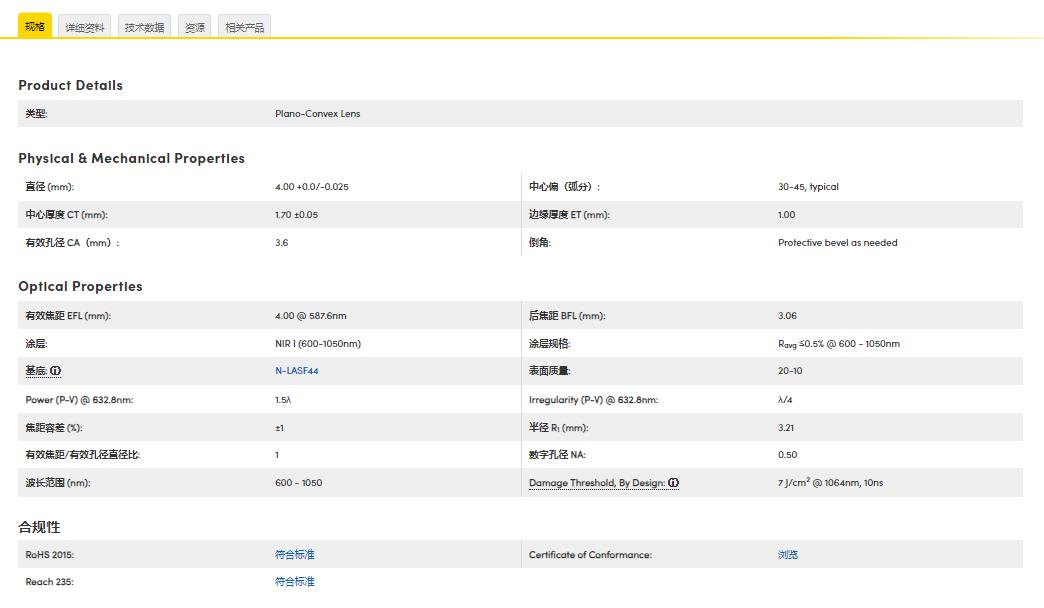Click the Reach 235 符合标准 link
This screenshot has width=1044, height=608.
[294, 581]
